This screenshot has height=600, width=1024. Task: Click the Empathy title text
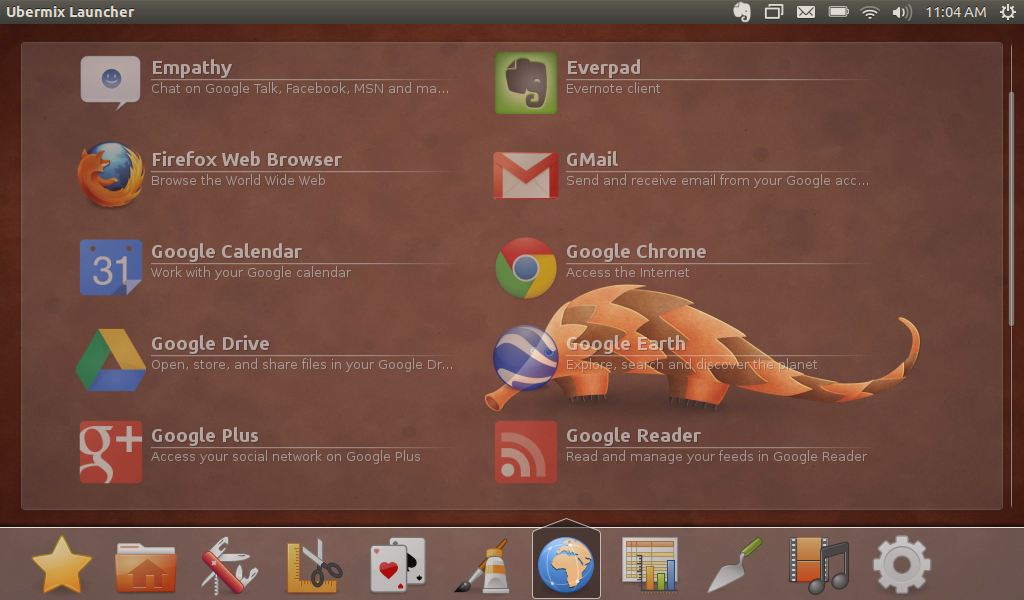191,68
